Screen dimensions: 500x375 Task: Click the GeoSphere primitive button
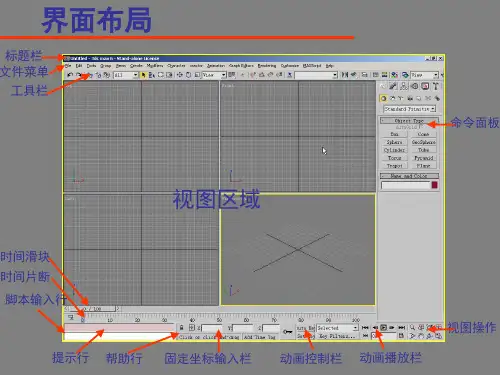pos(423,142)
